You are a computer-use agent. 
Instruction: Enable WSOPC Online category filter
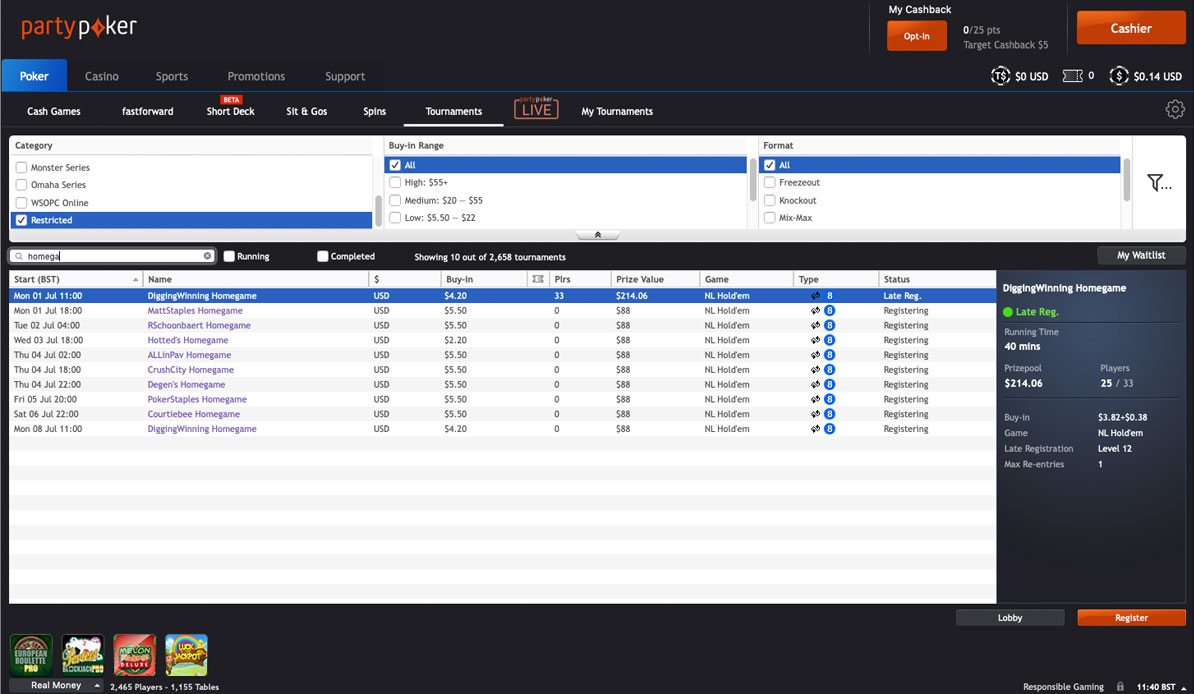click(x=21, y=203)
